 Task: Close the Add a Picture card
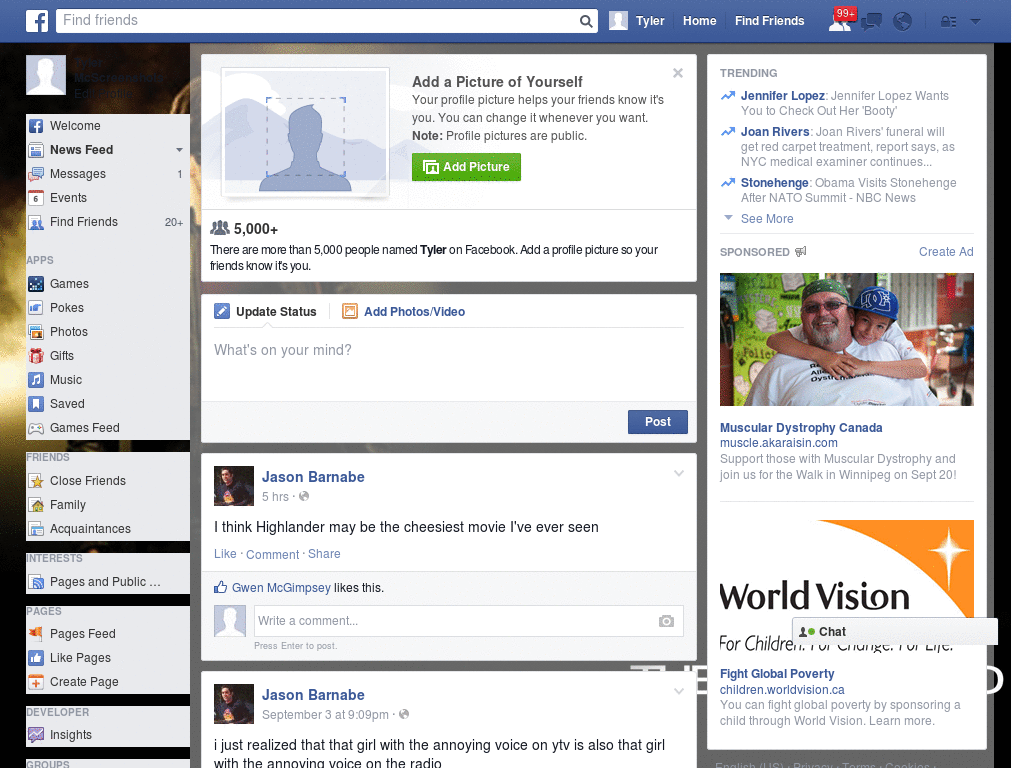point(678,73)
